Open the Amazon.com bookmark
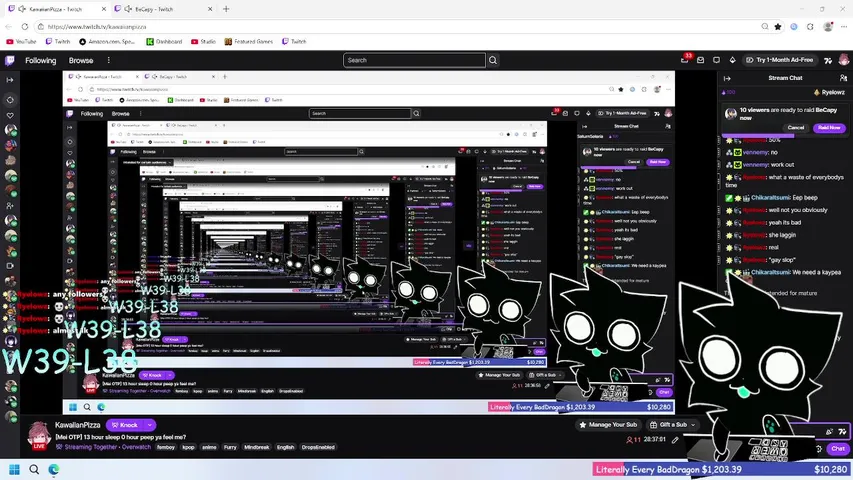Screen dimensions: 853x480 click(x=107, y=41)
